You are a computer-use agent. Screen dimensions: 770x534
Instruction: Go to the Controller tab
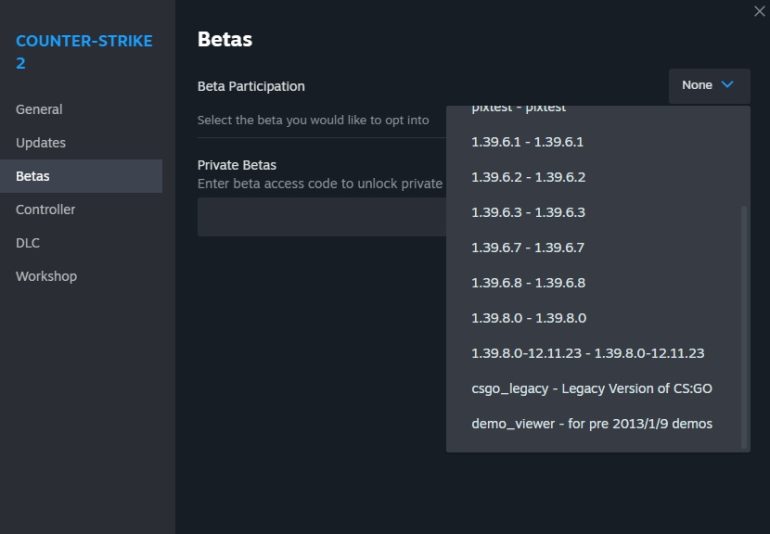coord(45,210)
